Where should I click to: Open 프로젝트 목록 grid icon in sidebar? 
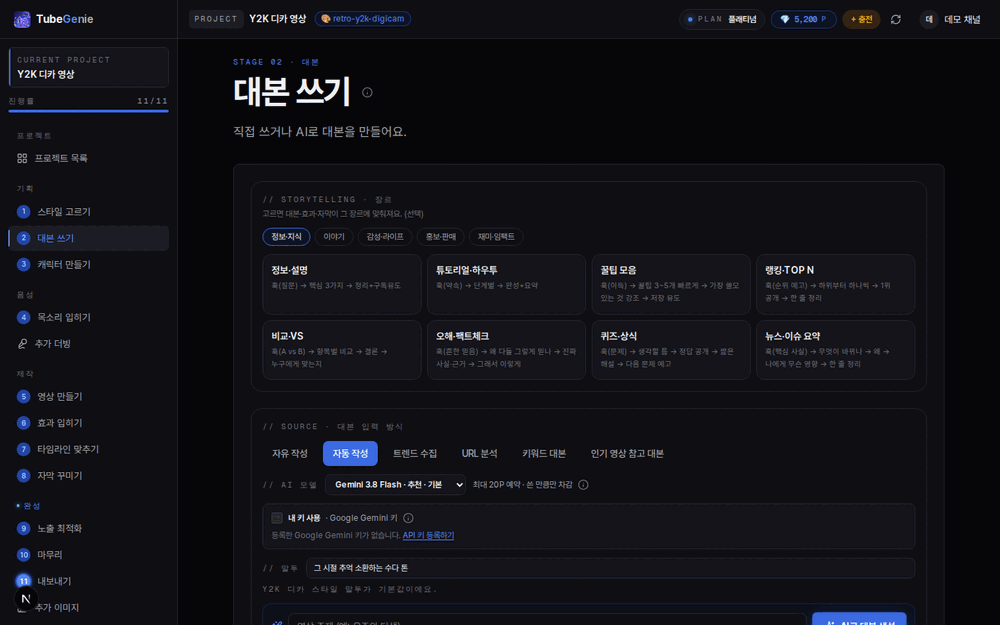(22, 158)
